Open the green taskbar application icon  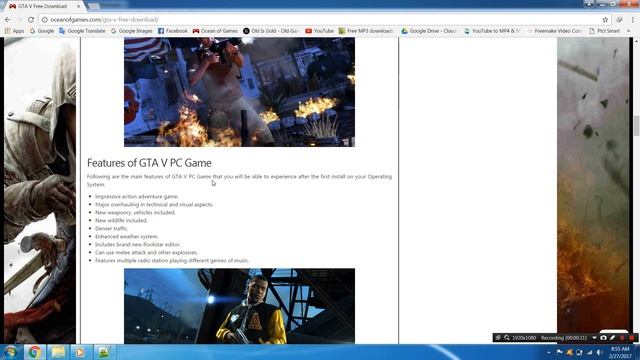104,352
